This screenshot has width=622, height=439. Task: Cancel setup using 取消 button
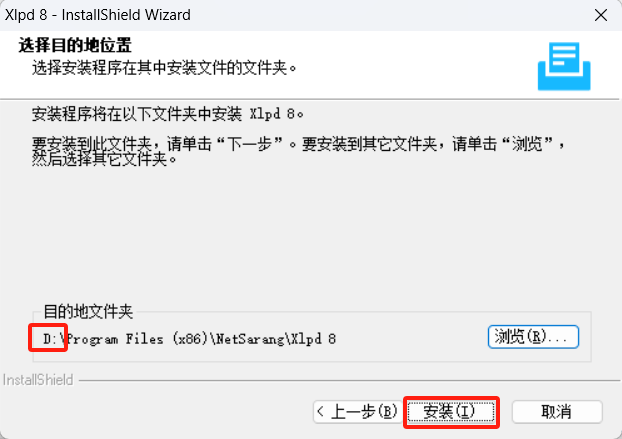pyautogui.click(x=557, y=412)
